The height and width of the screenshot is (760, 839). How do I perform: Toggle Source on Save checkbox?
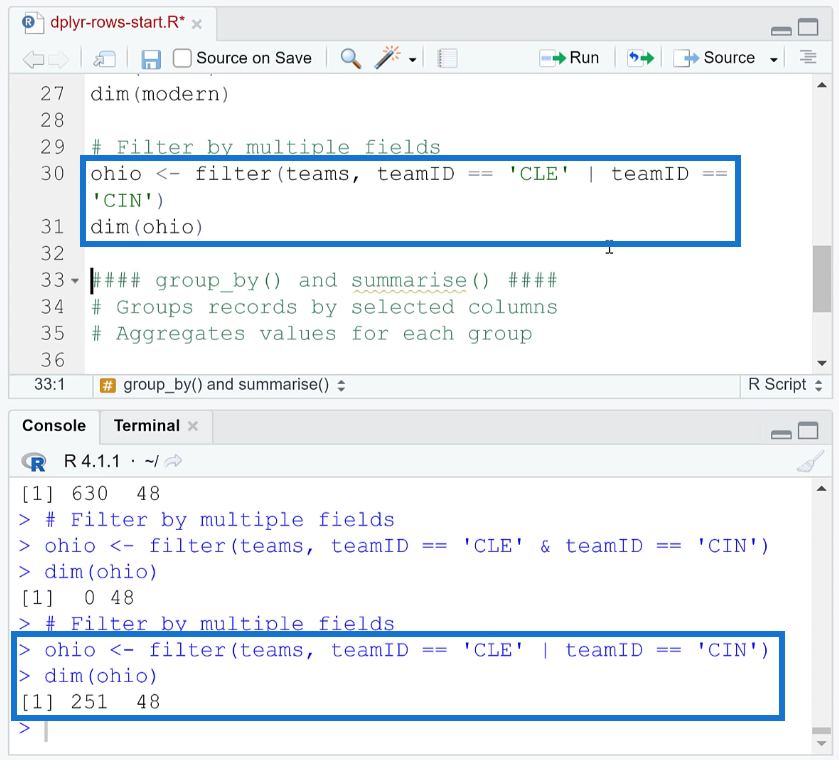tap(182, 58)
